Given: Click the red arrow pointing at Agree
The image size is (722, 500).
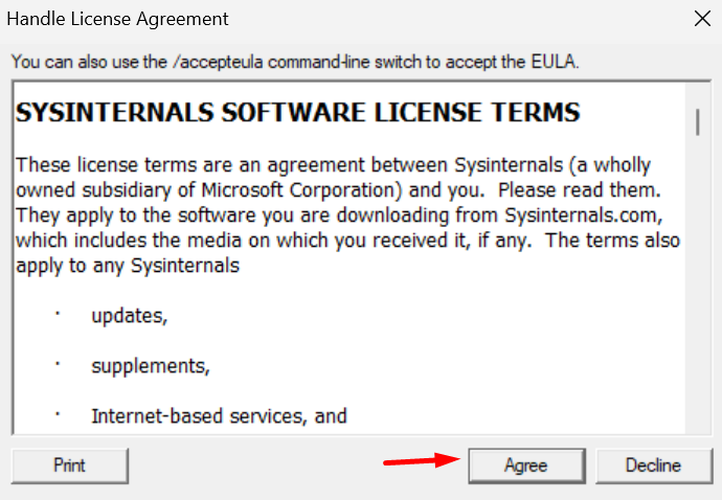Looking at the screenshot, I should [421, 460].
